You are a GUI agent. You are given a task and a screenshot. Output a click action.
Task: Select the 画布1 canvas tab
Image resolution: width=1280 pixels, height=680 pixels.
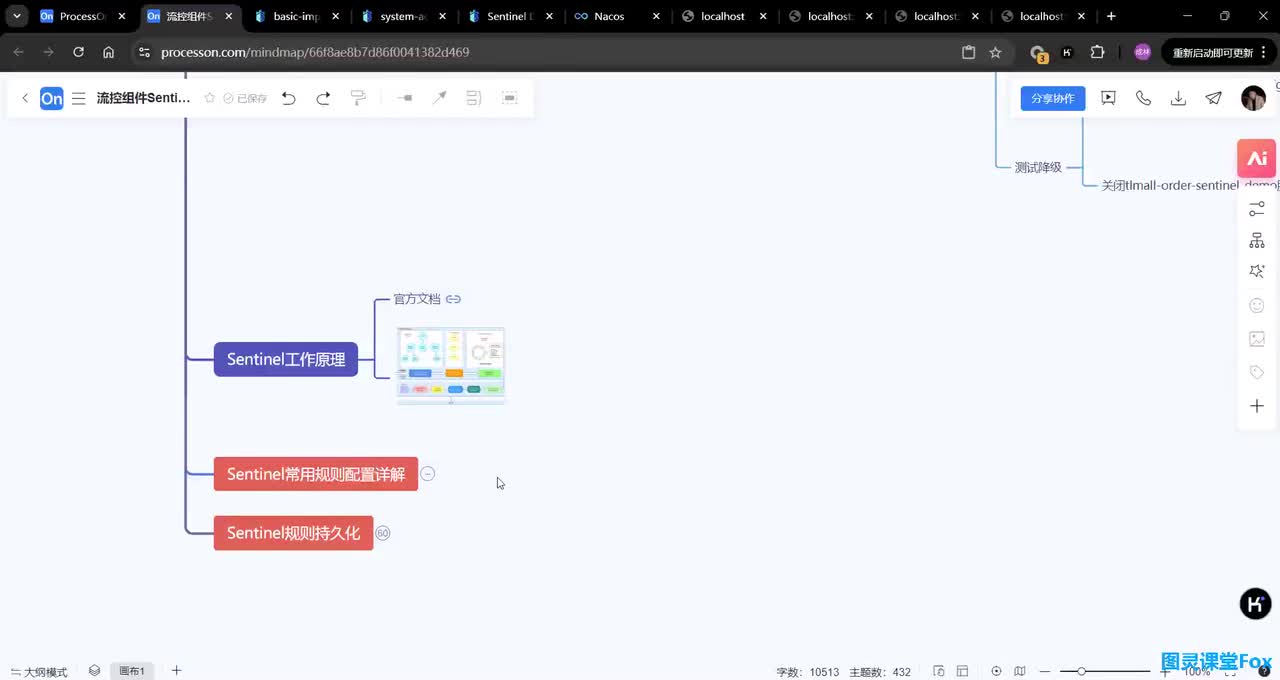132,671
